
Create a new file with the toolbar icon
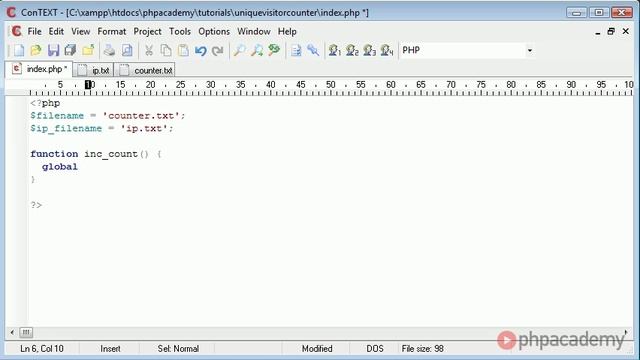point(19,50)
